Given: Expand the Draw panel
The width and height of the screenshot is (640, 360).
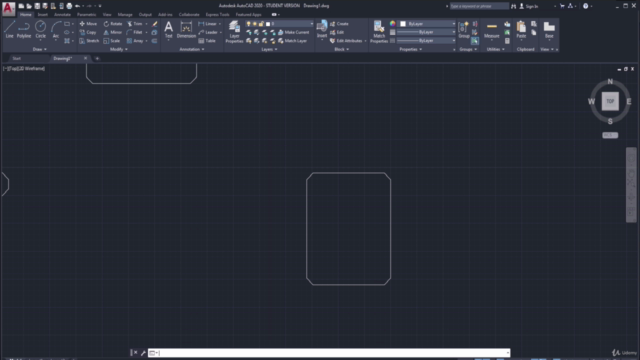Looking at the screenshot, I should [40, 49].
